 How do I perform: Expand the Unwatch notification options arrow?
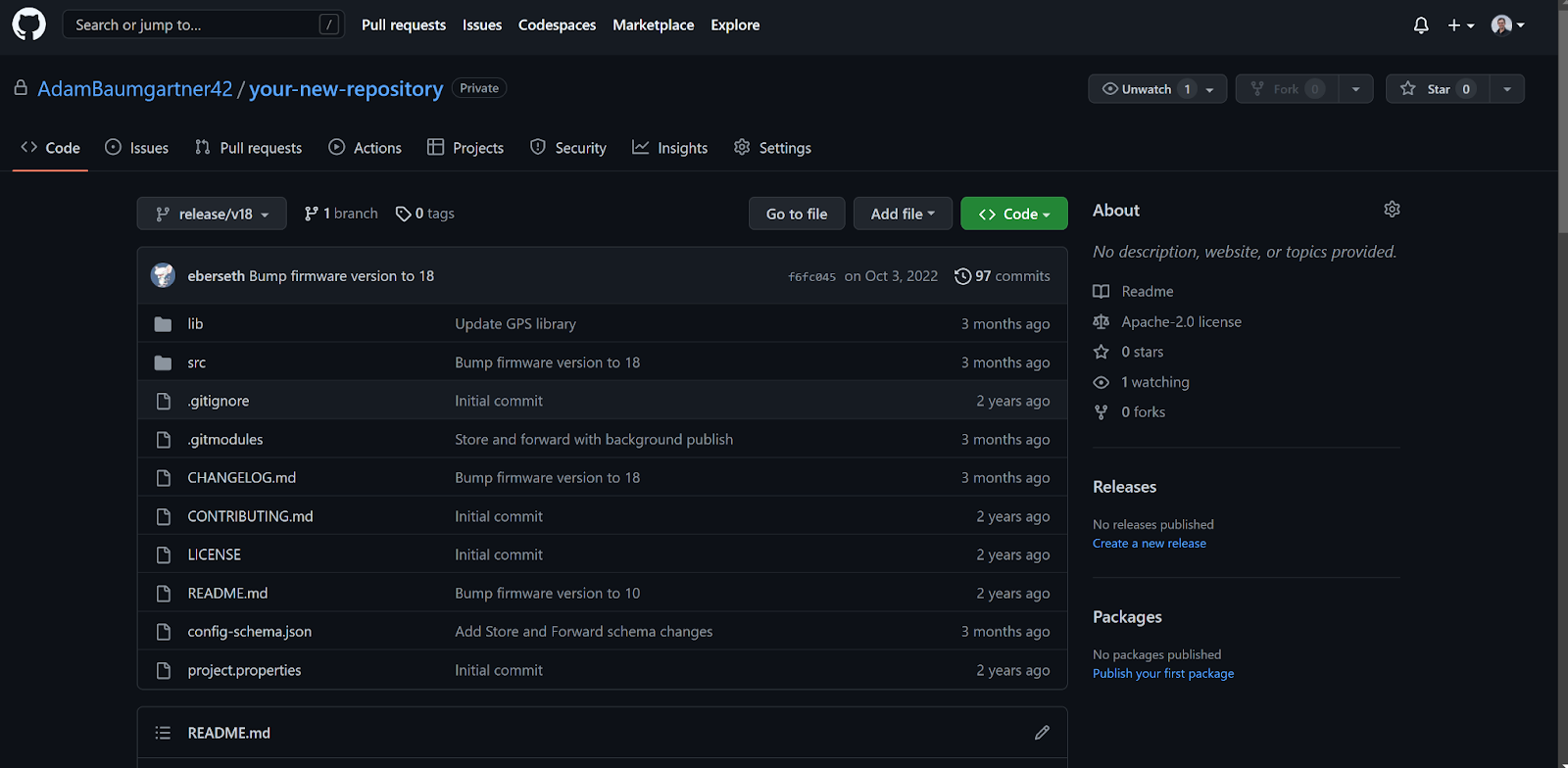[1210, 89]
